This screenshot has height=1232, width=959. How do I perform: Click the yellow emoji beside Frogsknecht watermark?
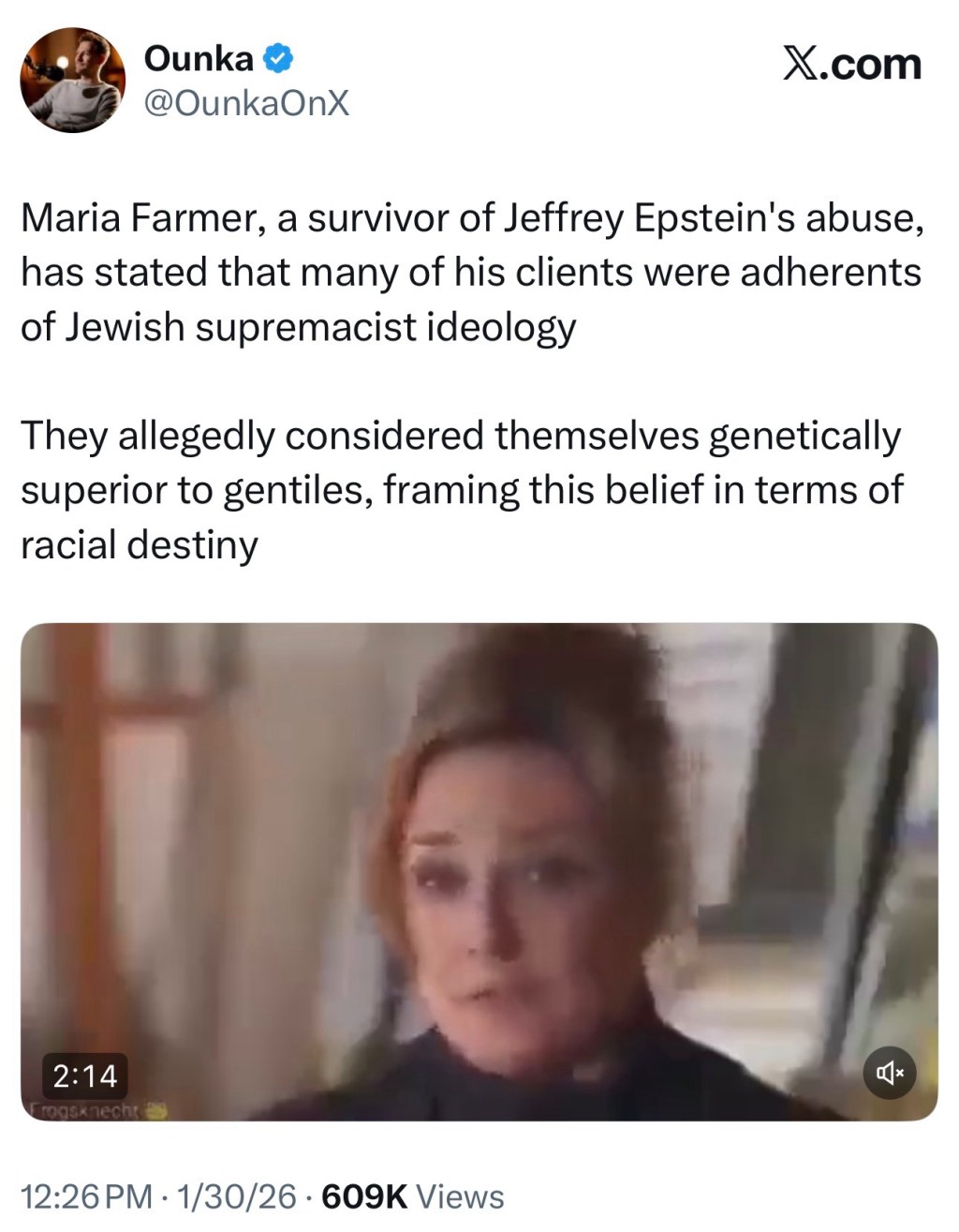(x=158, y=1110)
